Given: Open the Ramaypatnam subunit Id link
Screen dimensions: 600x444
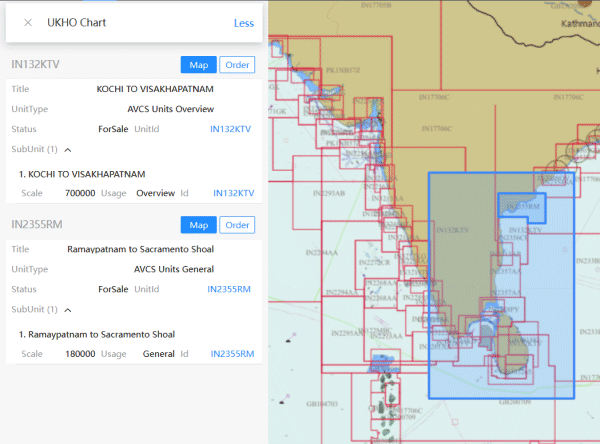Looking at the screenshot, I should [x=231, y=354].
